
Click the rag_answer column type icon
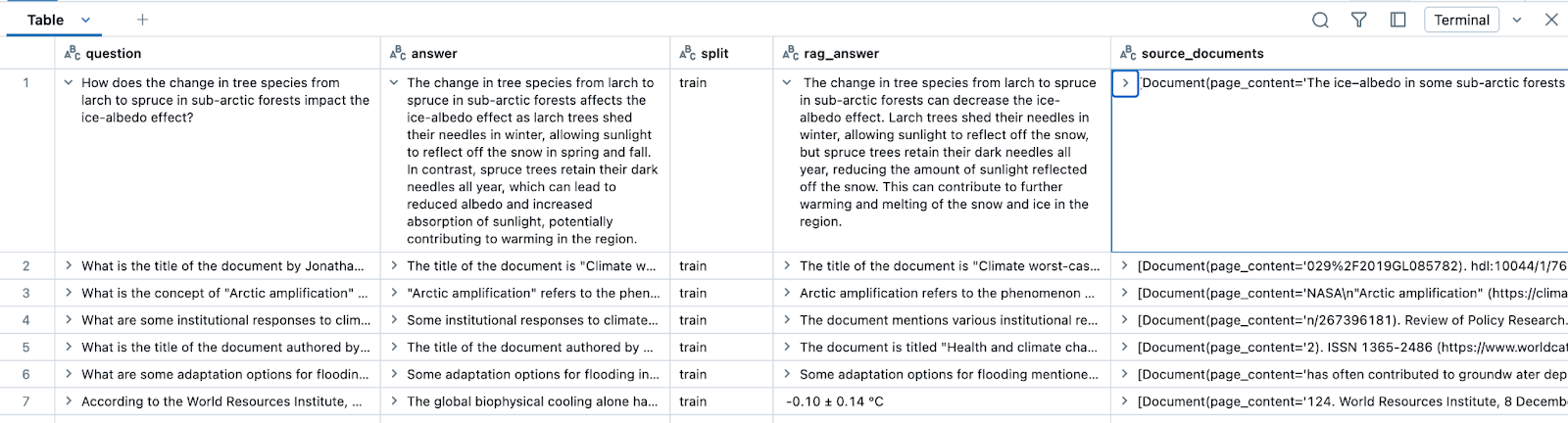[x=790, y=53]
